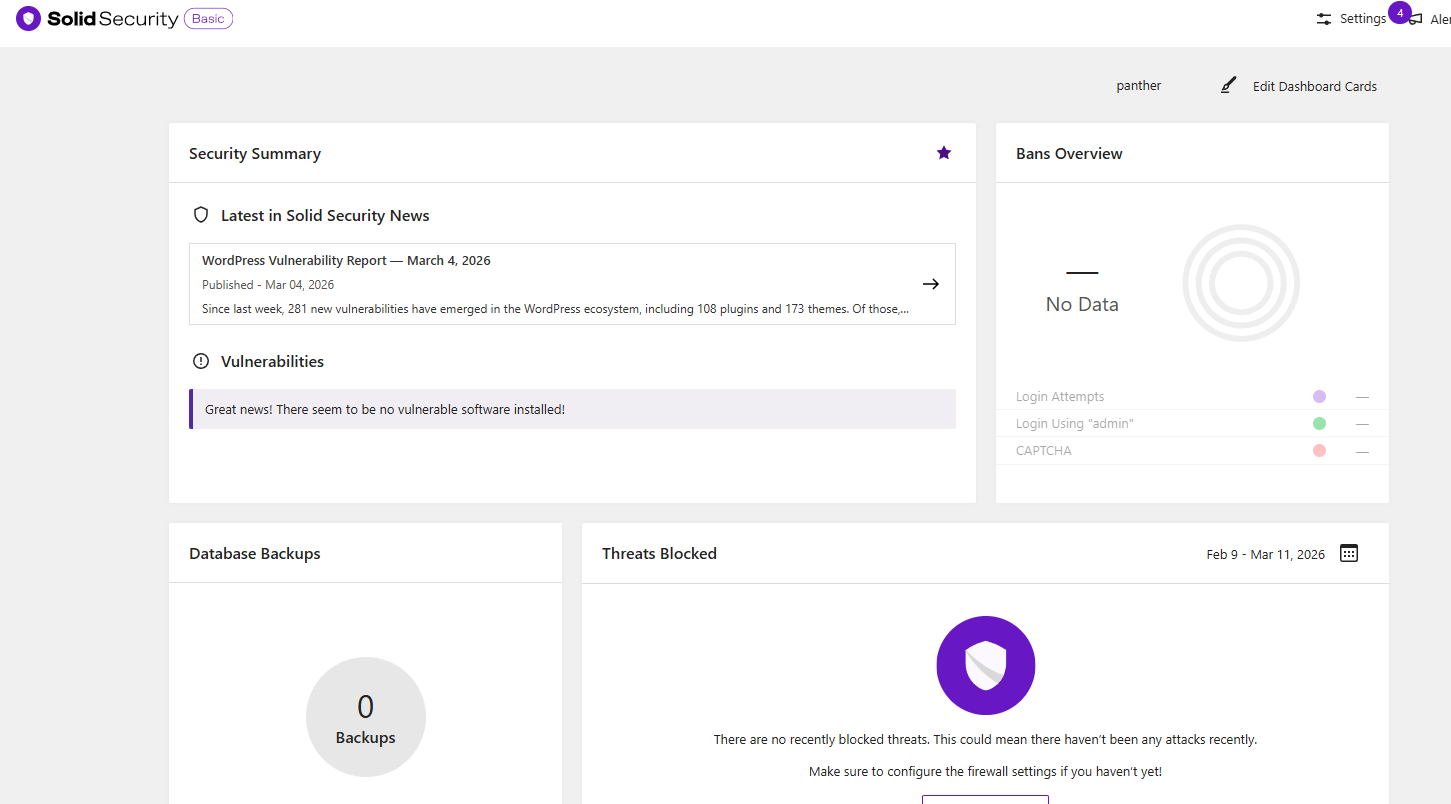Click the notification count badge showing 4
The image size is (1451, 804).
click(x=1399, y=13)
